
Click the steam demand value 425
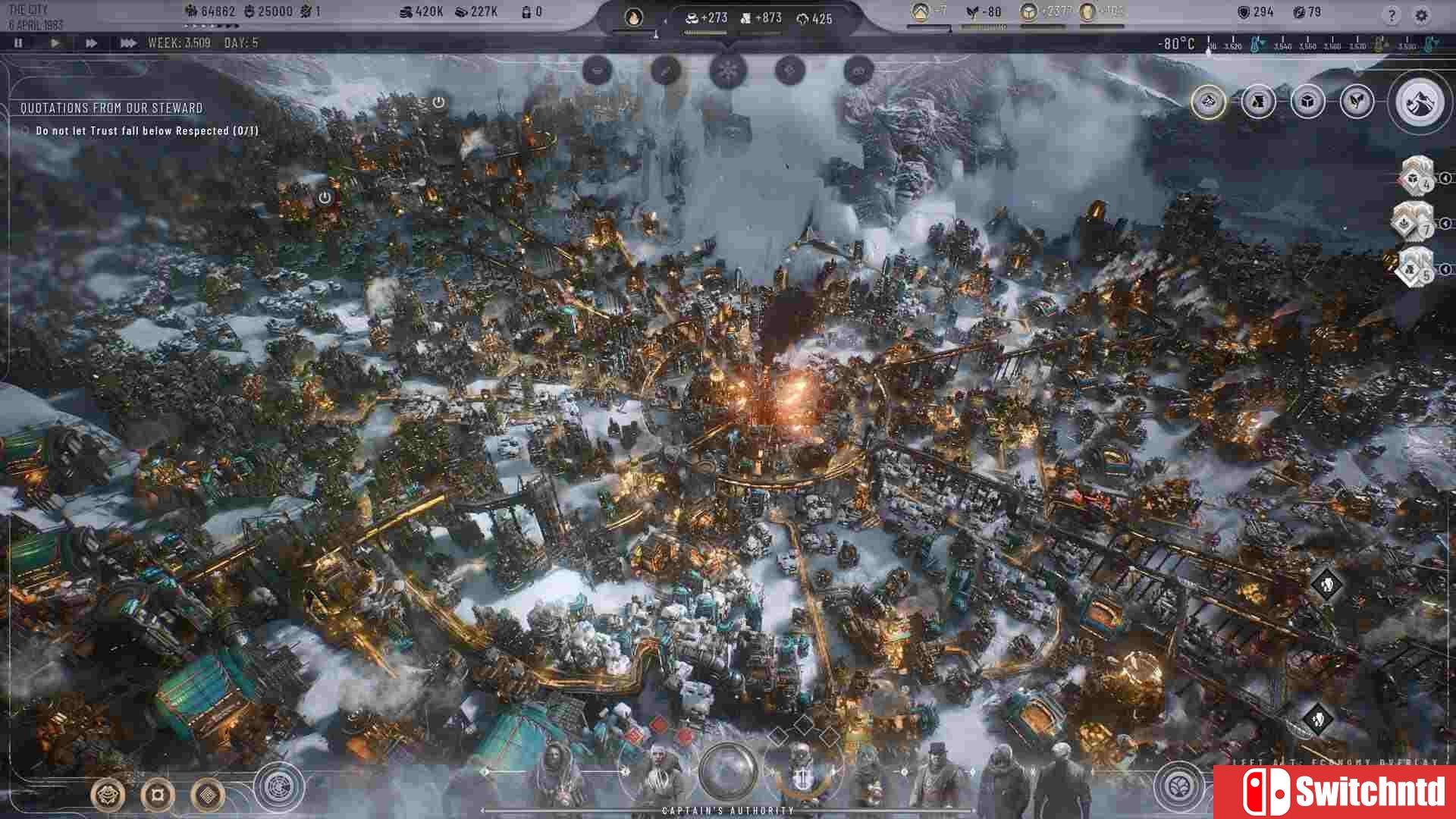[814, 18]
